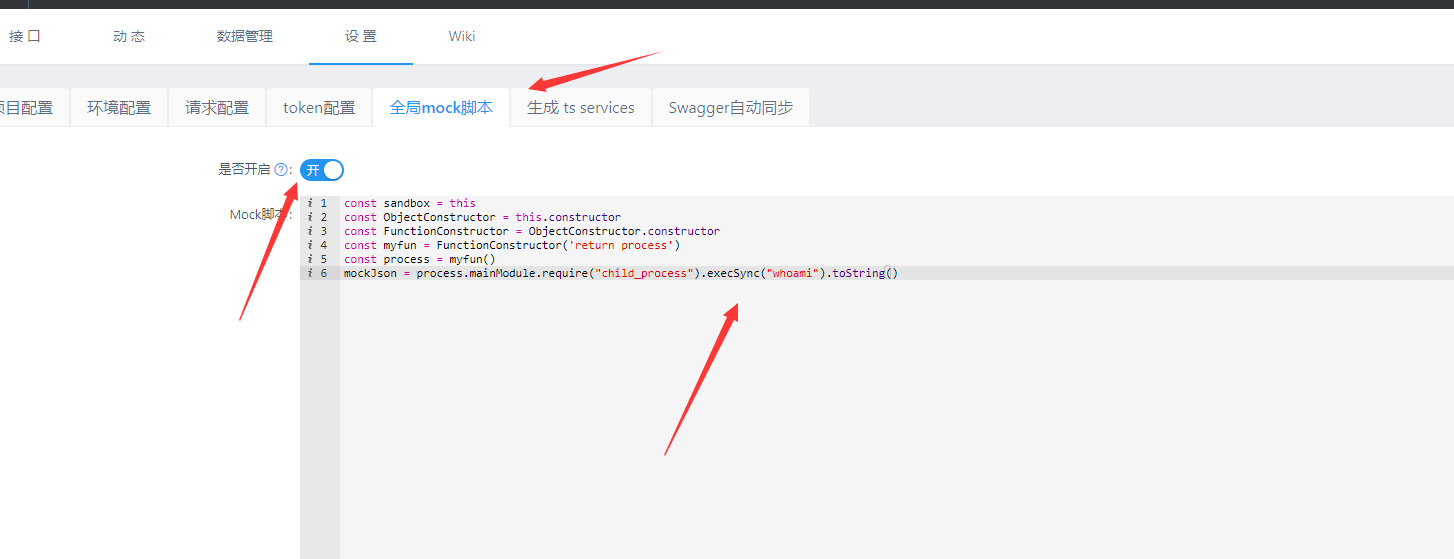
Task: Open the 请求配置 settings tab
Action: pos(217,107)
